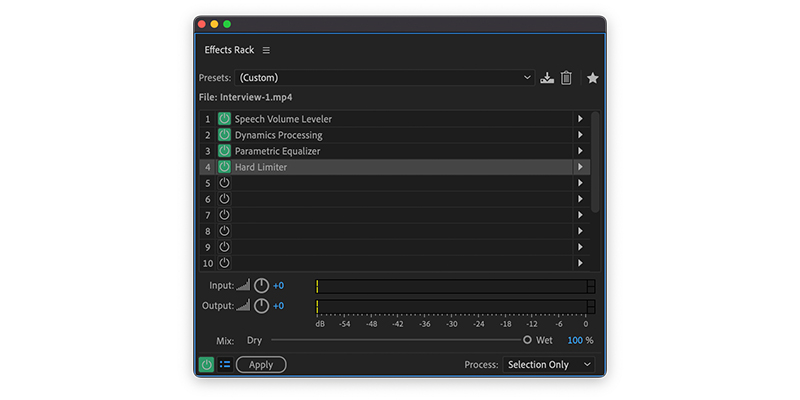
Task: Click the Output gain knob
Action: coord(261,306)
